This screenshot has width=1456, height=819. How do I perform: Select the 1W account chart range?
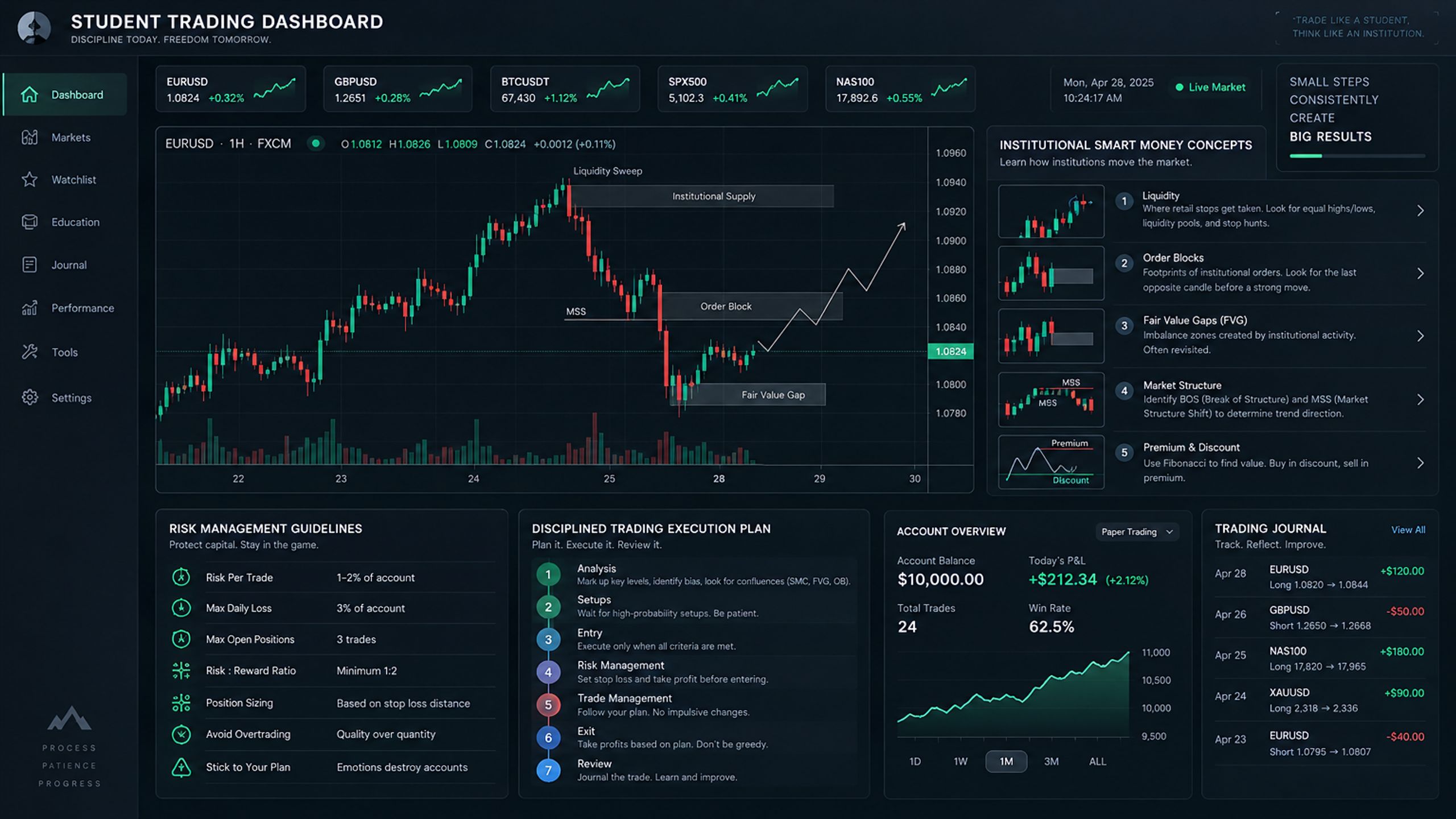[x=960, y=761]
